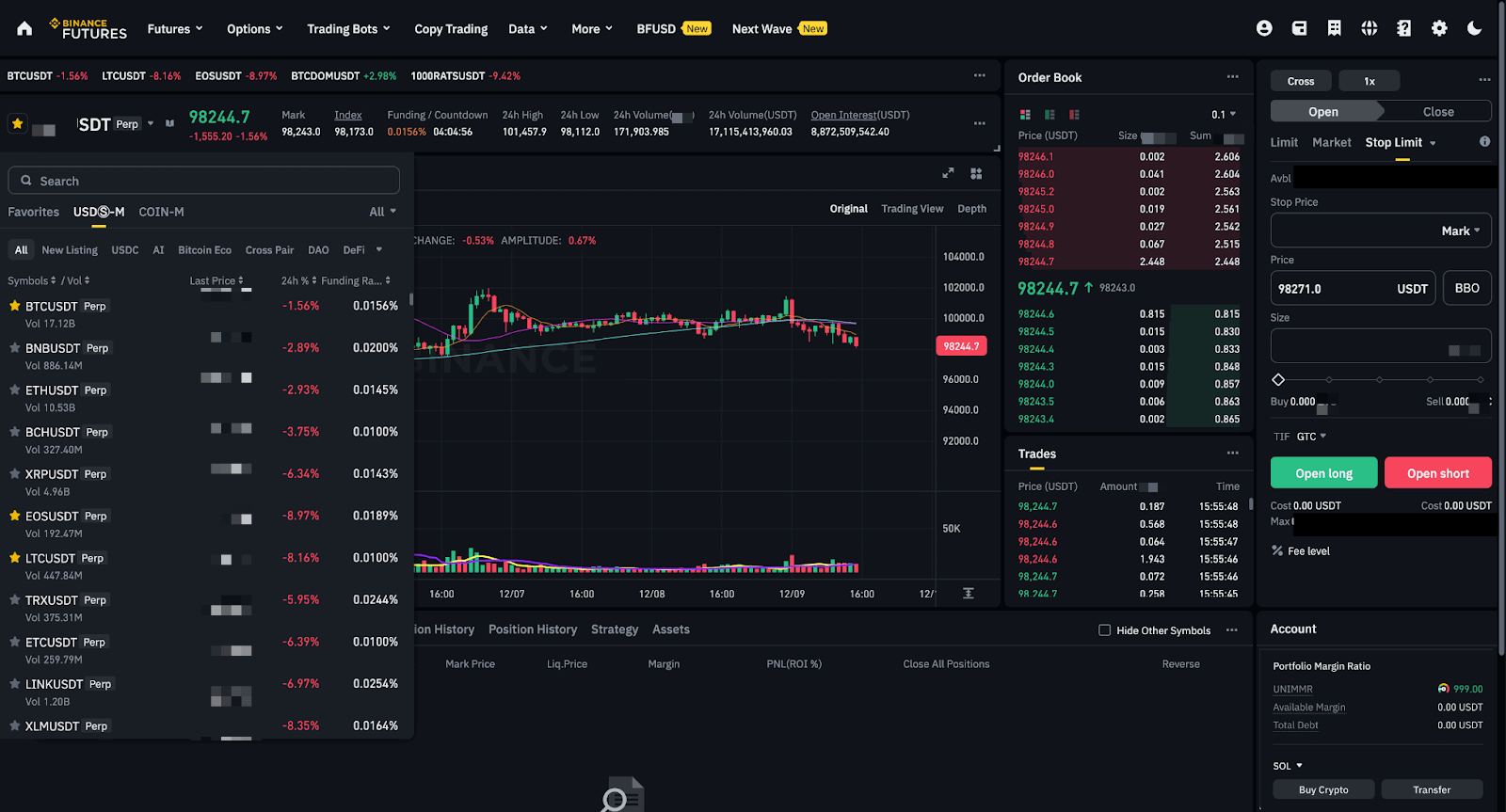
Task: Open Trades panel more options menu
Action: point(1232,454)
